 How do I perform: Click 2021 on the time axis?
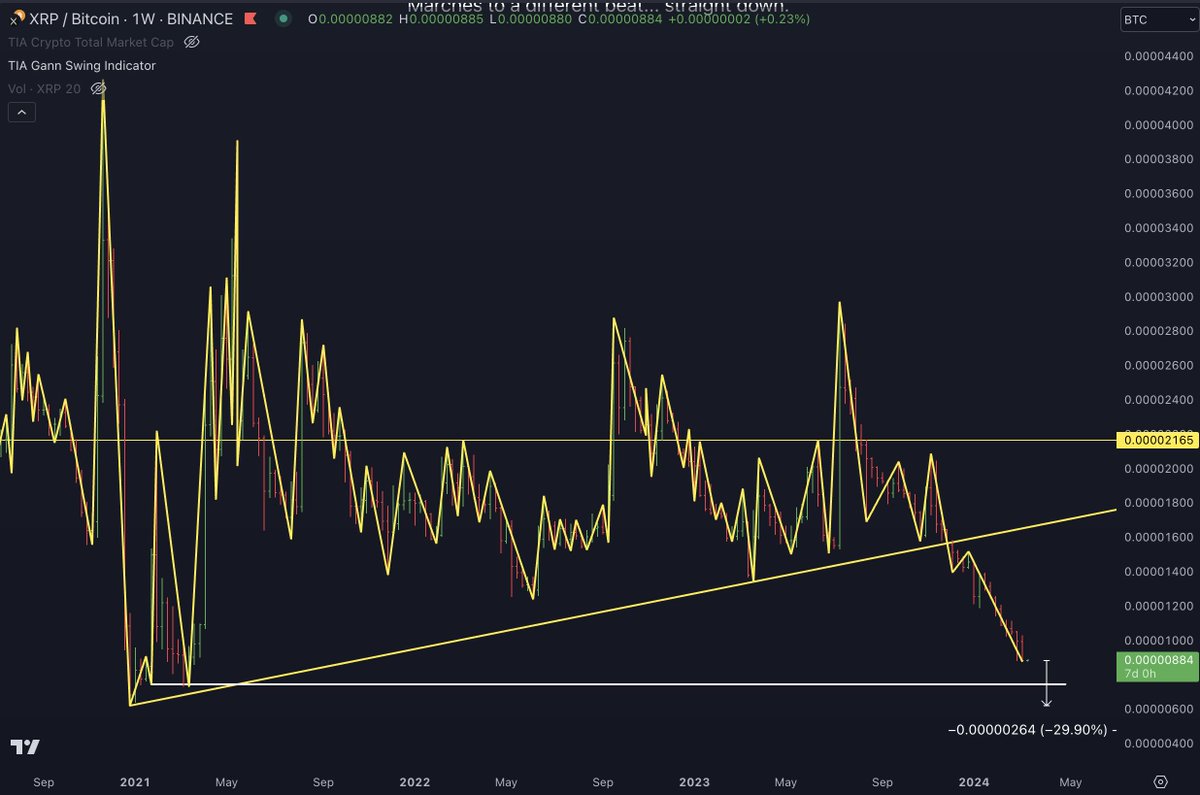pyautogui.click(x=134, y=782)
